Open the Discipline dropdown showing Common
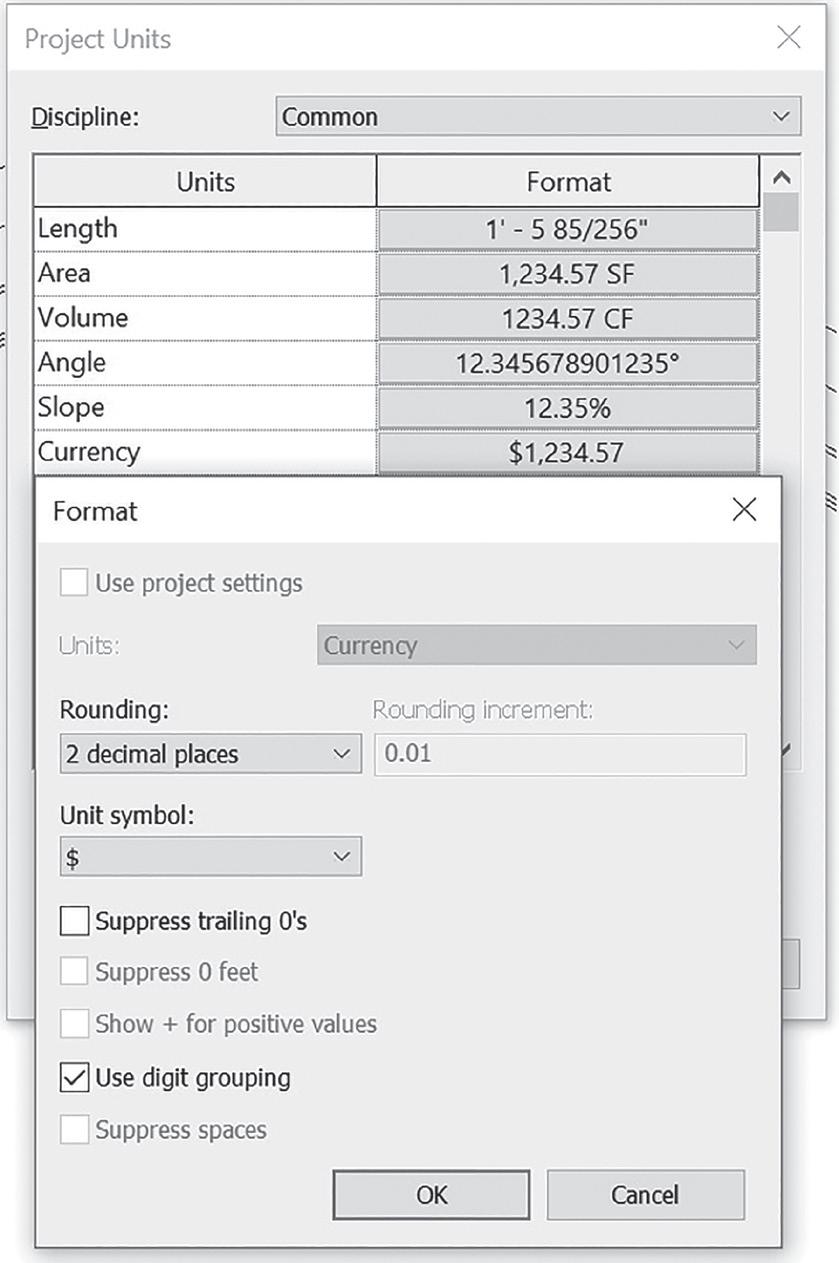Screen dimensions: 839x1263 pyautogui.click(x=538, y=116)
